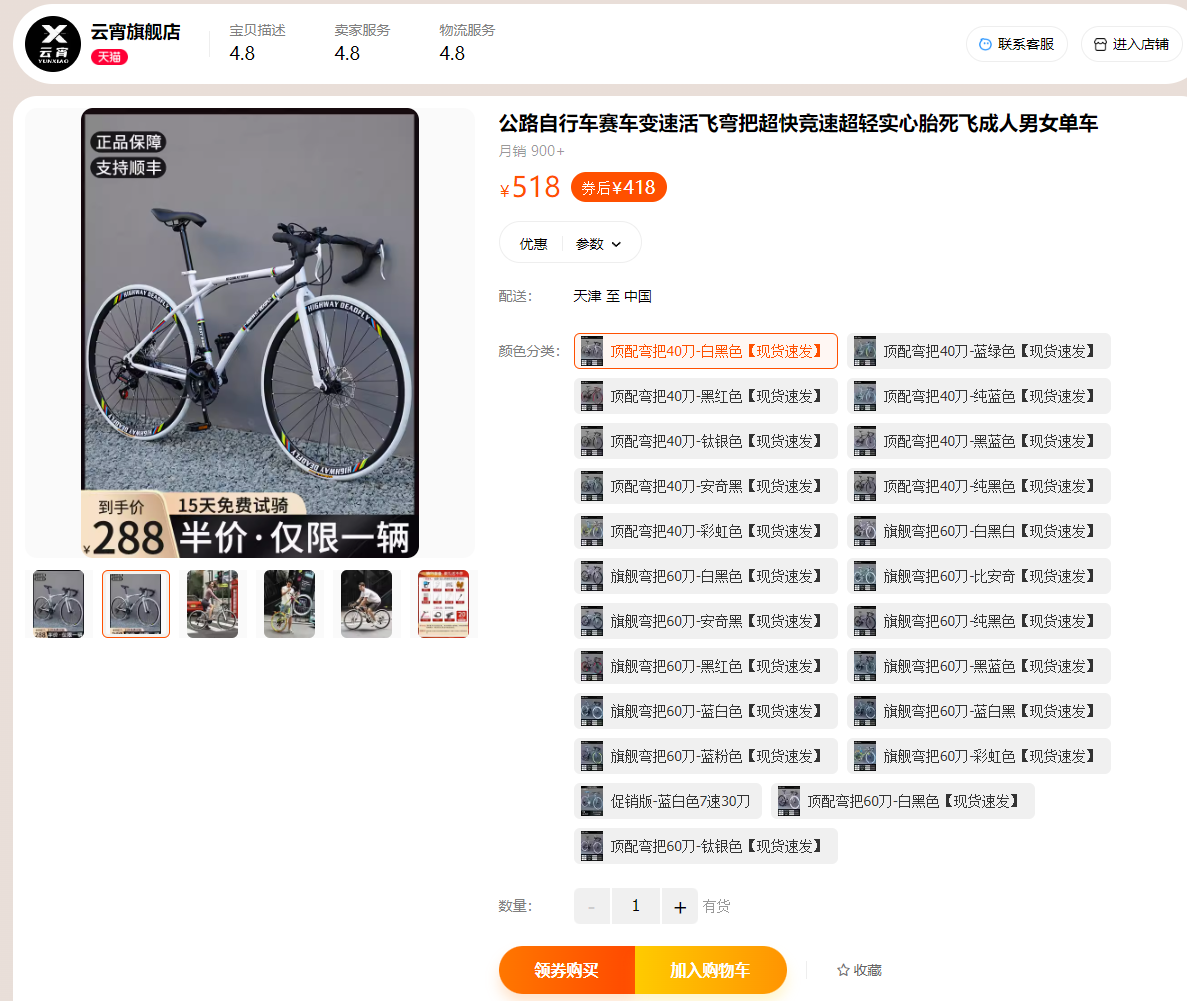Open the 配送 天津 至 中国 delivery selector
1187x1001 pixels.
(x=612, y=296)
